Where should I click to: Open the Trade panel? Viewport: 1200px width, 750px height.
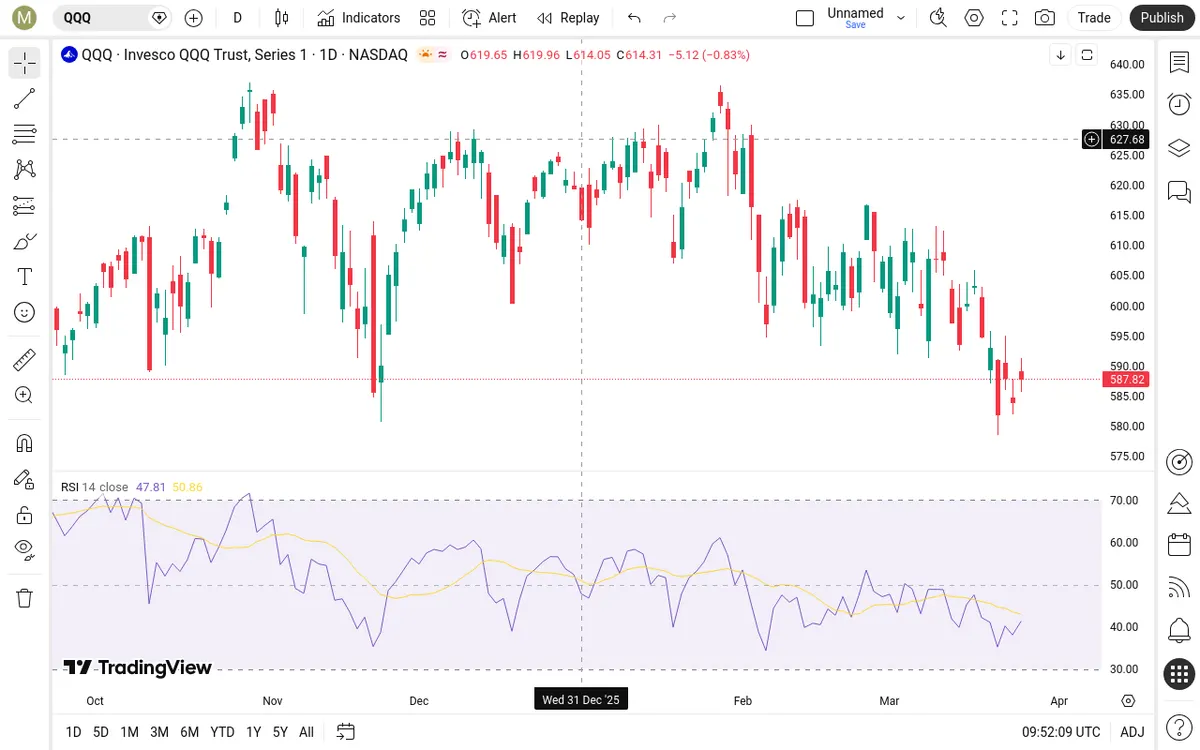click(1094, 18)
